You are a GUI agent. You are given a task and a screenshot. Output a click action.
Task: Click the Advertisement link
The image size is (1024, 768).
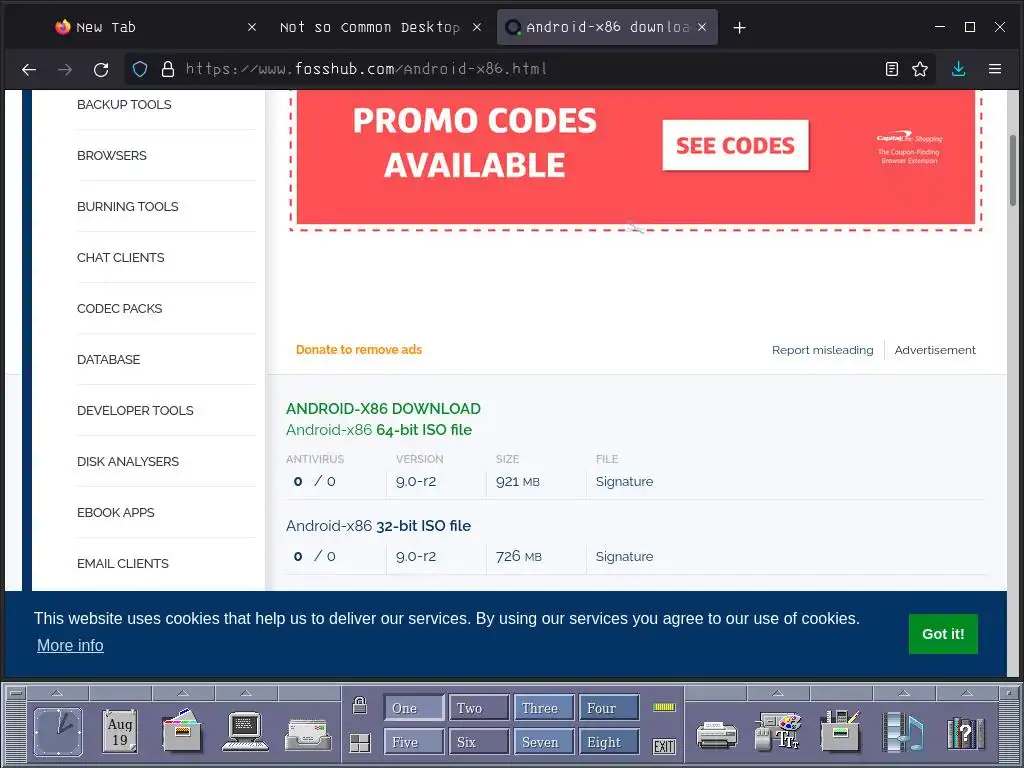(935, 350)
